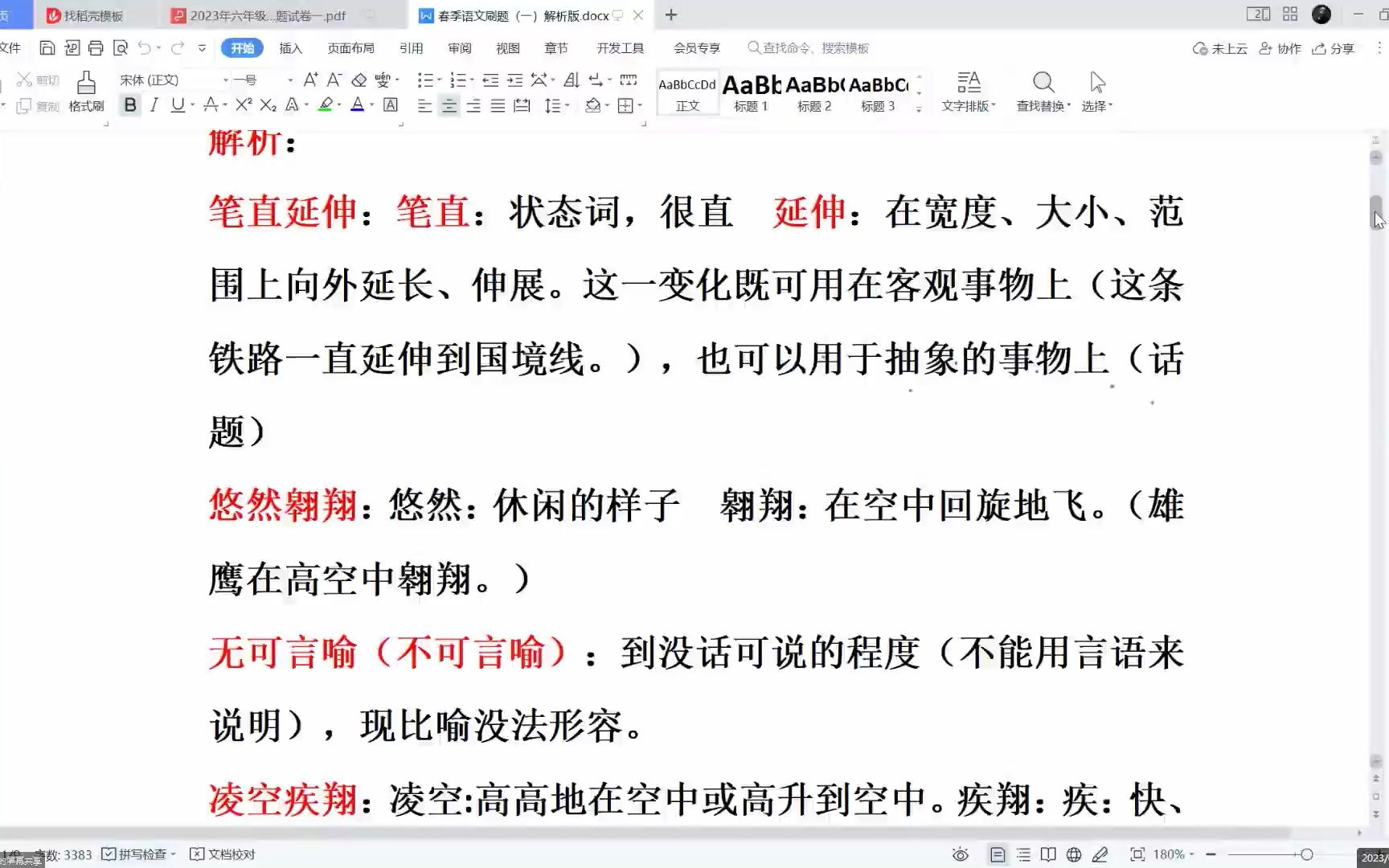Open the 页面布局 ribbon tab
This screenshot has height=868, width=1389.
pos(350,48)
